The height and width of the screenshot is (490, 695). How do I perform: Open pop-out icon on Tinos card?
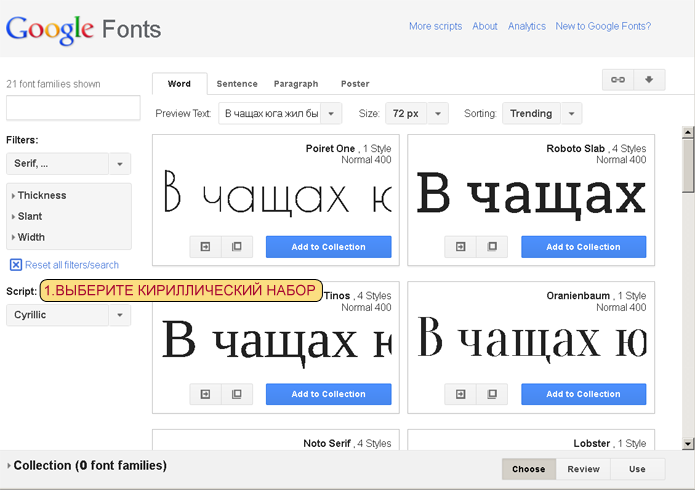[237, 394]
